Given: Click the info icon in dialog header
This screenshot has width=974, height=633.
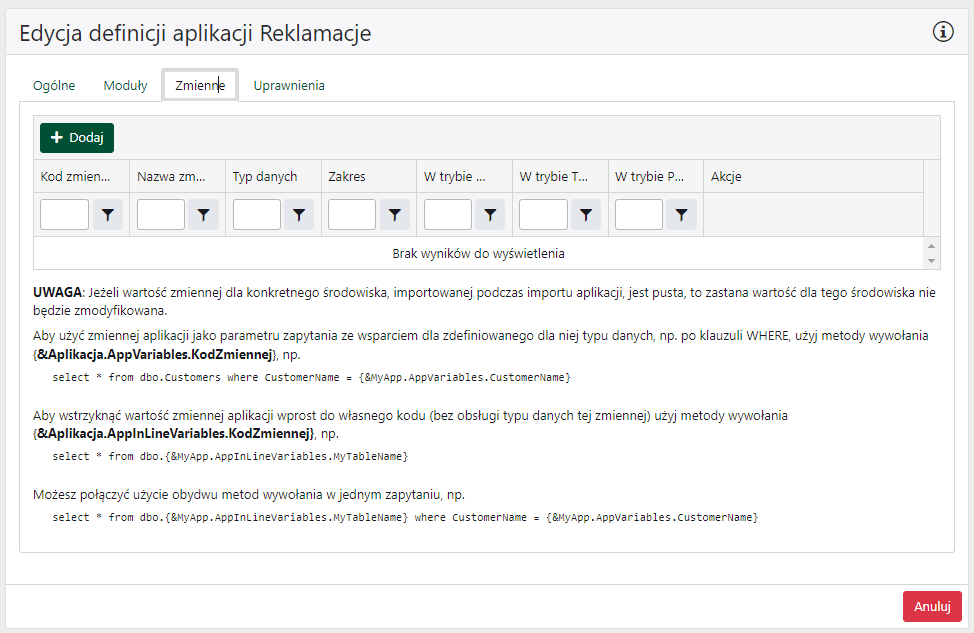Looking at the screenshot, I should click(x=943, y=32).
